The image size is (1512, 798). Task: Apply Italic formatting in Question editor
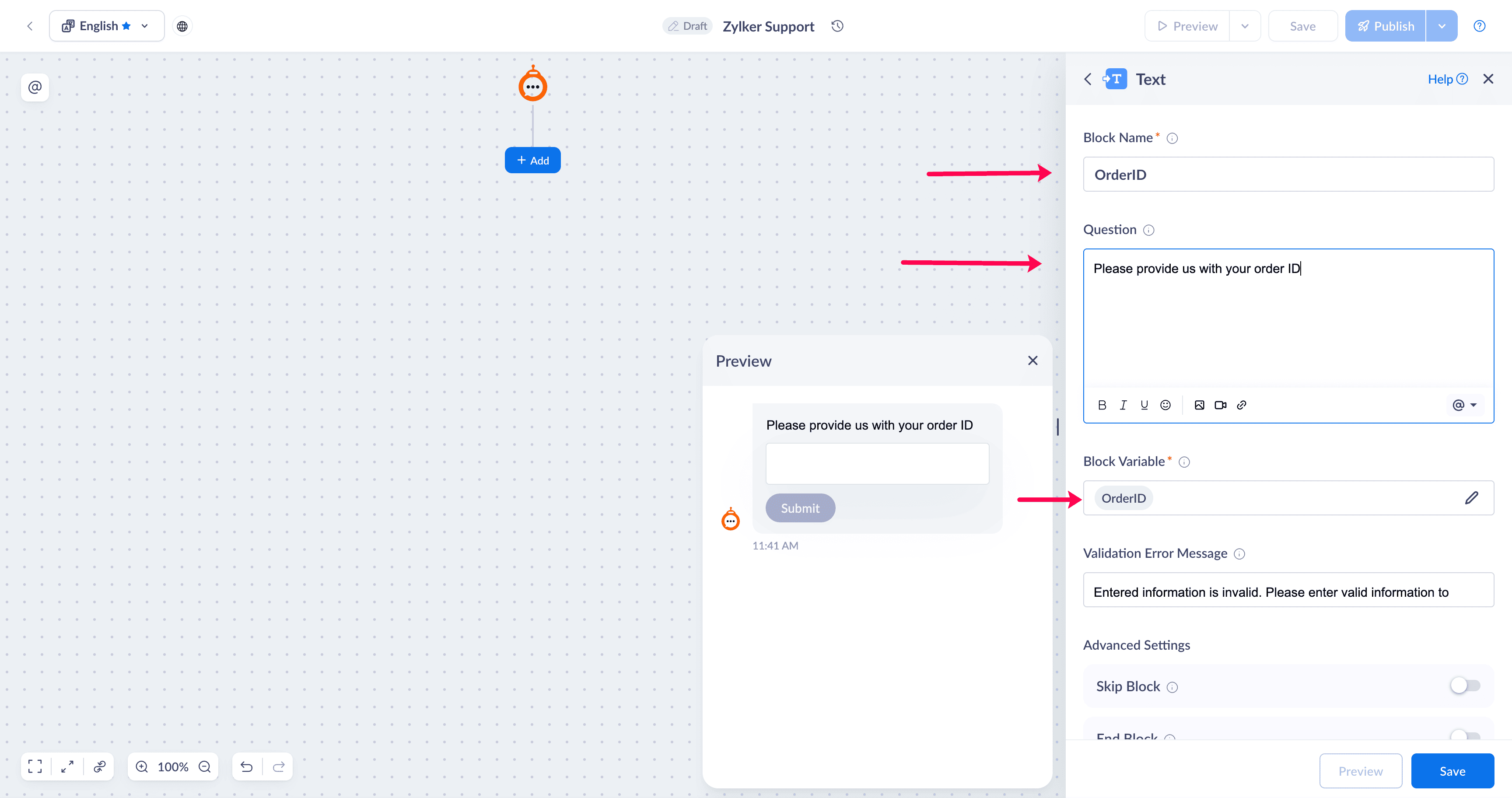point(1123,405)
